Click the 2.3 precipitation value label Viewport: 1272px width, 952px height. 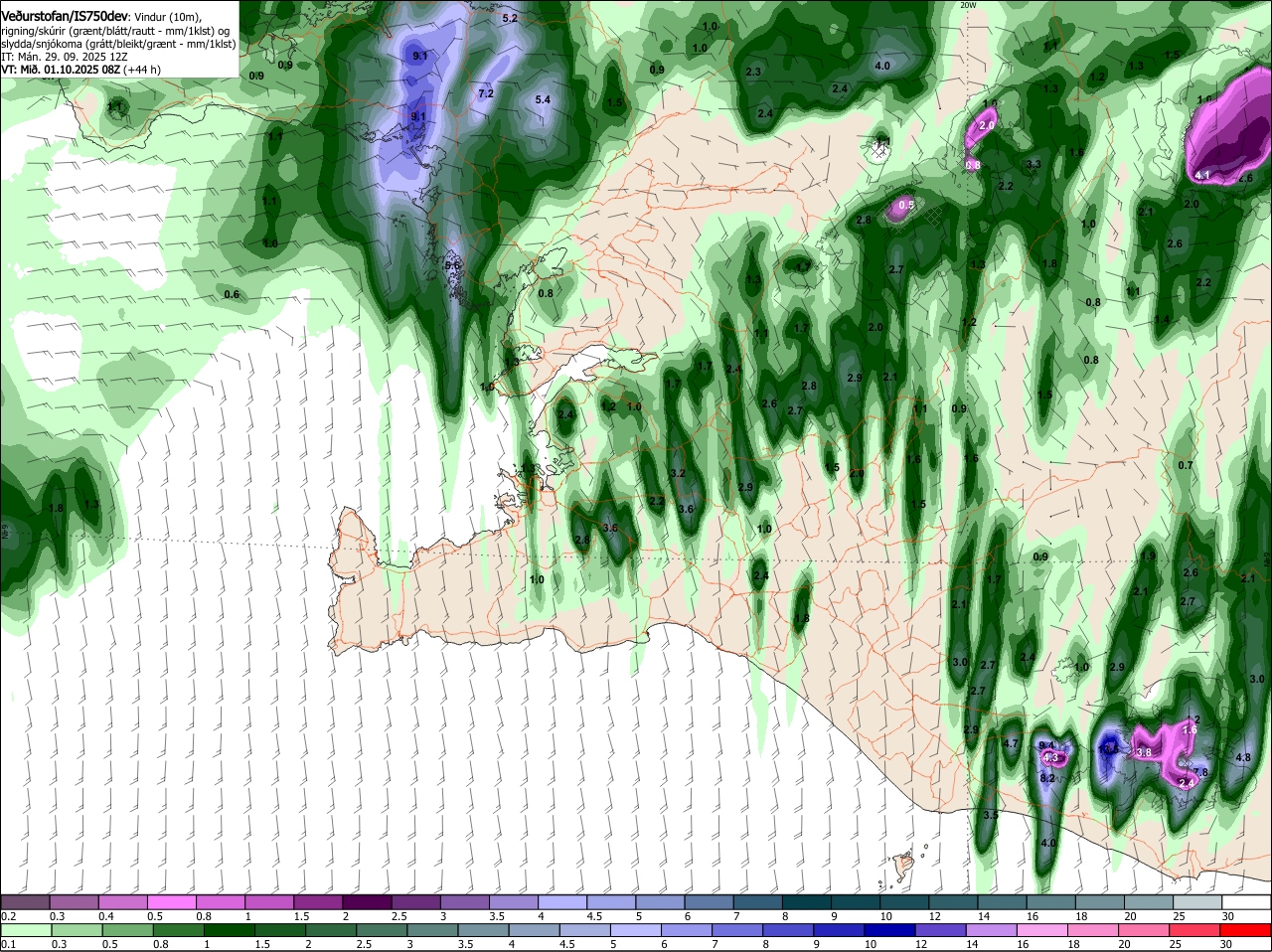pos(753,72)
